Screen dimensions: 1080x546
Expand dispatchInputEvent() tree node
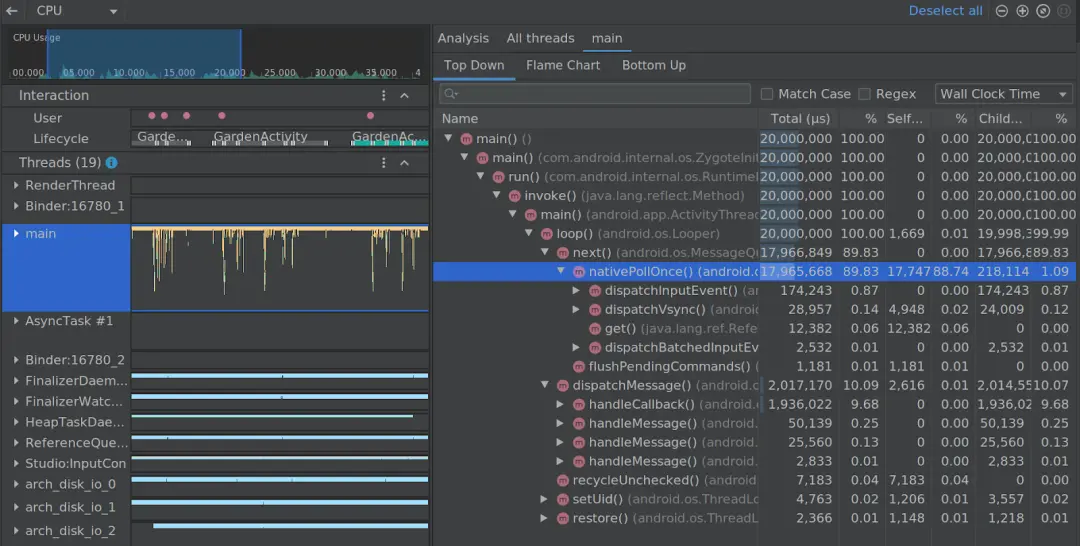(577, 291)
